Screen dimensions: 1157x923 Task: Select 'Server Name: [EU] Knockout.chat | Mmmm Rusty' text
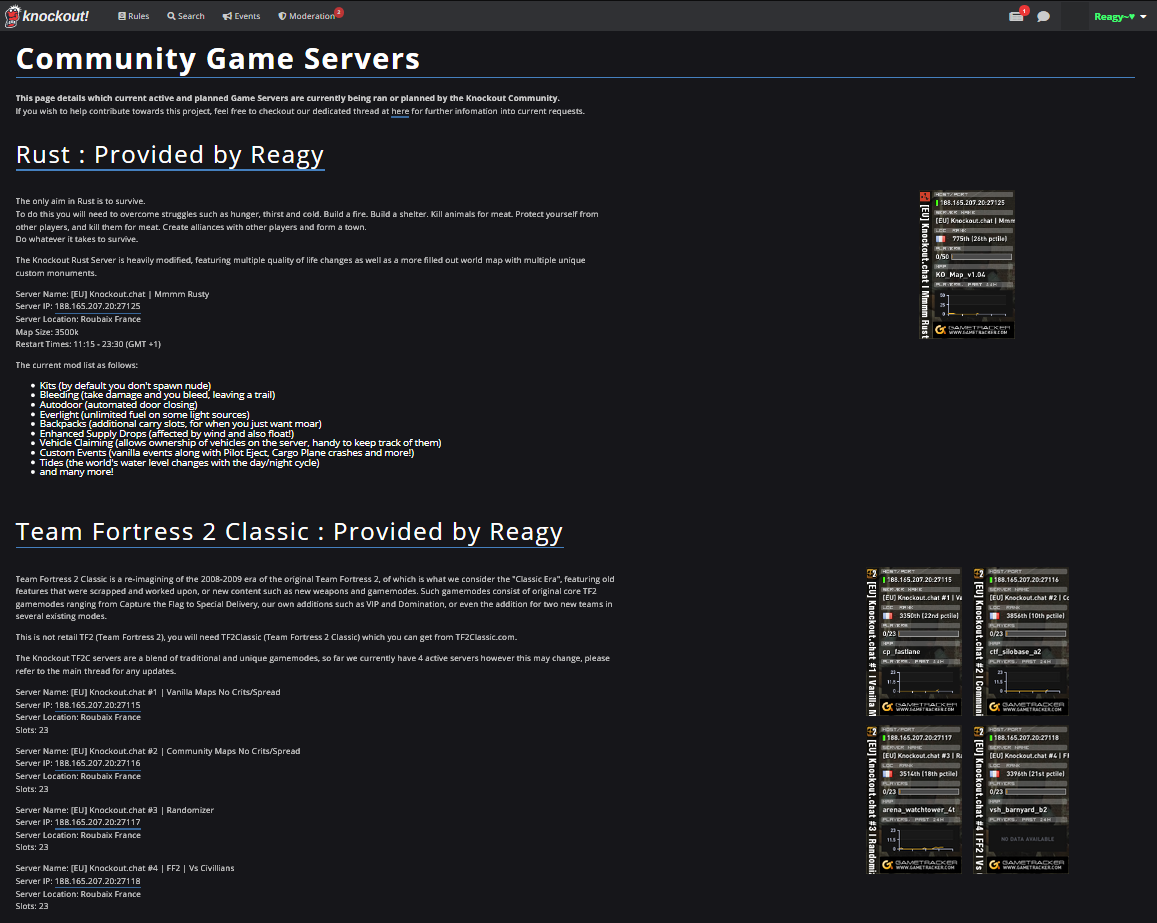point(112,294)
